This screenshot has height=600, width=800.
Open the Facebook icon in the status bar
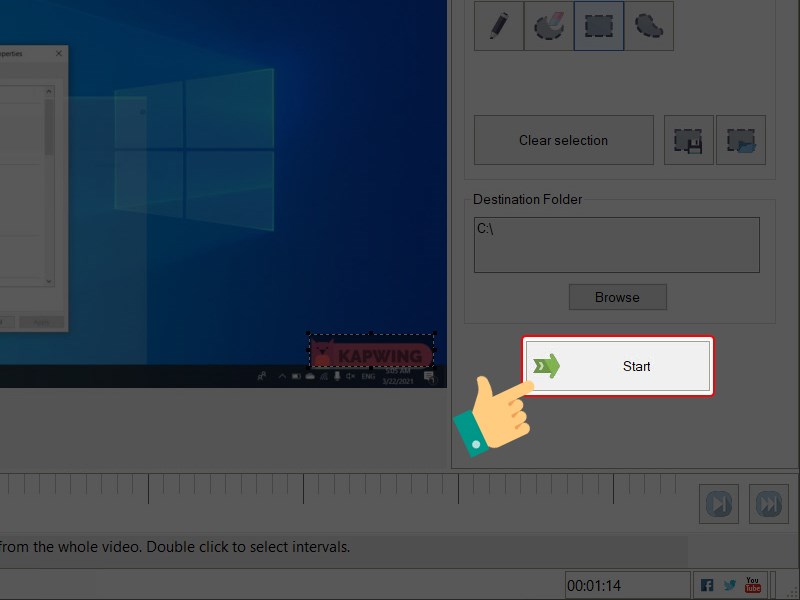(x=706, y=583)
